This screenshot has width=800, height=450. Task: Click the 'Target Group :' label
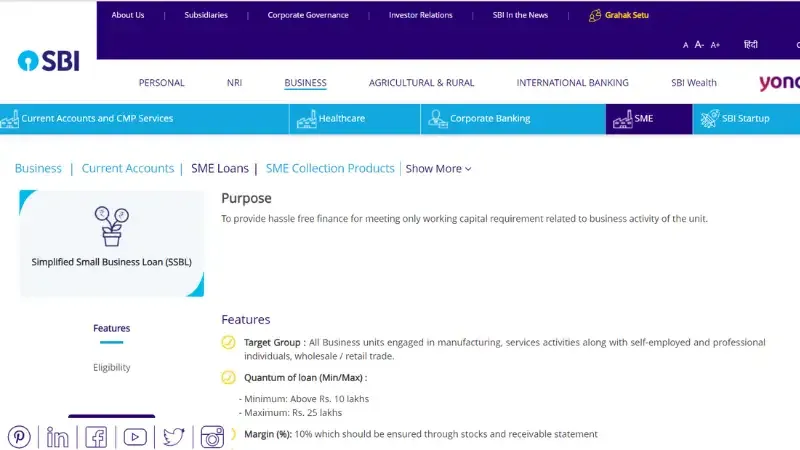tap(274, 342)
